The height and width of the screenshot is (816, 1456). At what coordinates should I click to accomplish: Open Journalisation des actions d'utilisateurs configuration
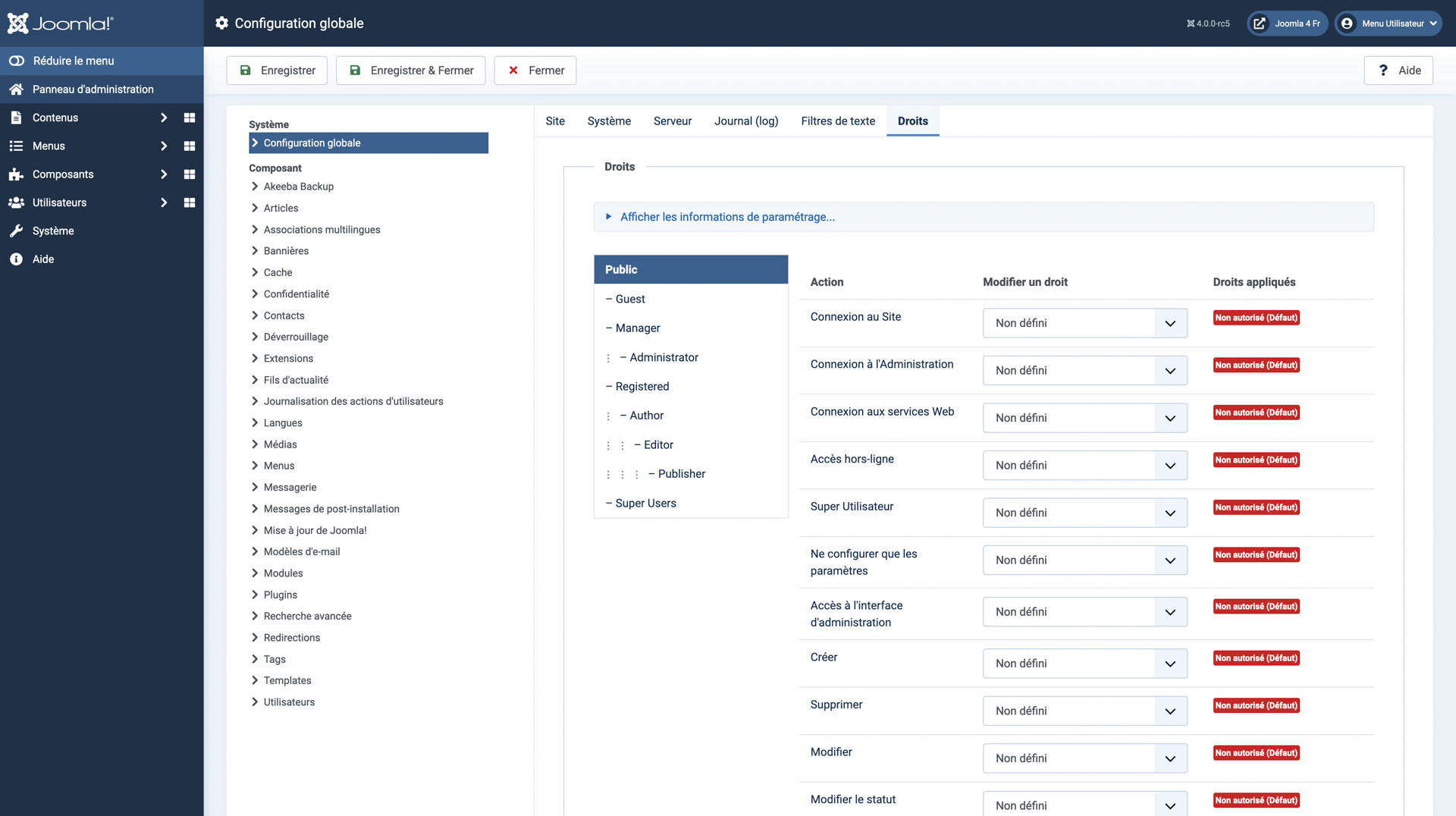(353, 401)
